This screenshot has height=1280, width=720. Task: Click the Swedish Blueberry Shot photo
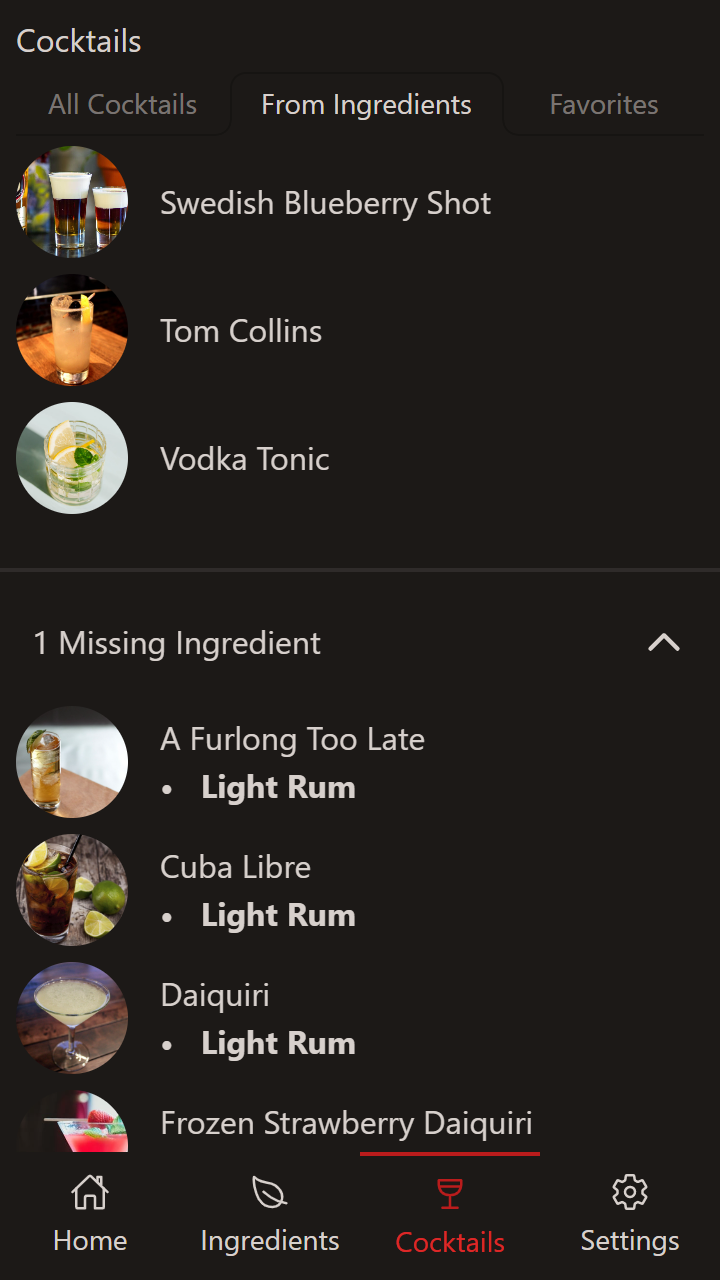click(x=72, y=202)
